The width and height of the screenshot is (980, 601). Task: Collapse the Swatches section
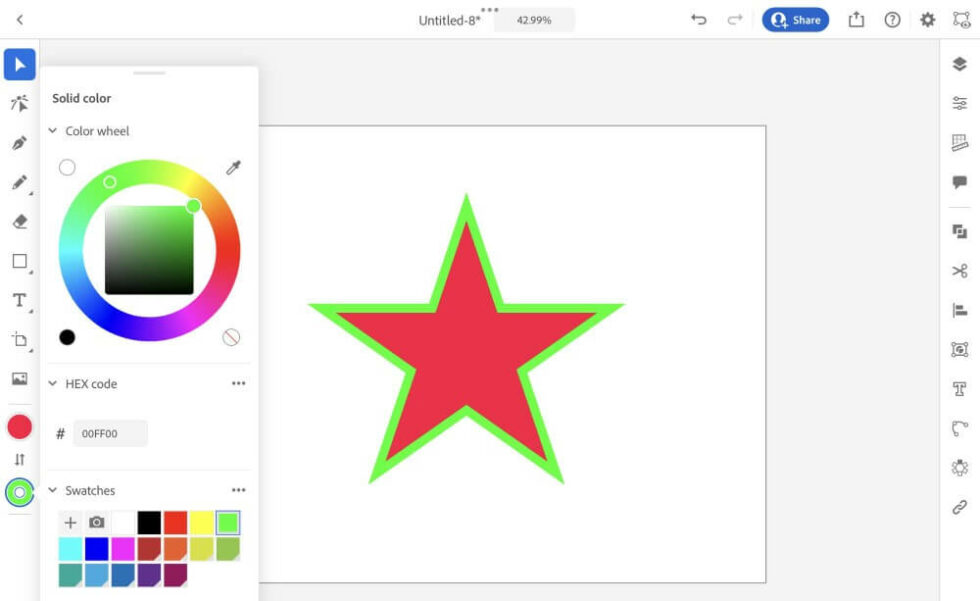coord(50,490)
